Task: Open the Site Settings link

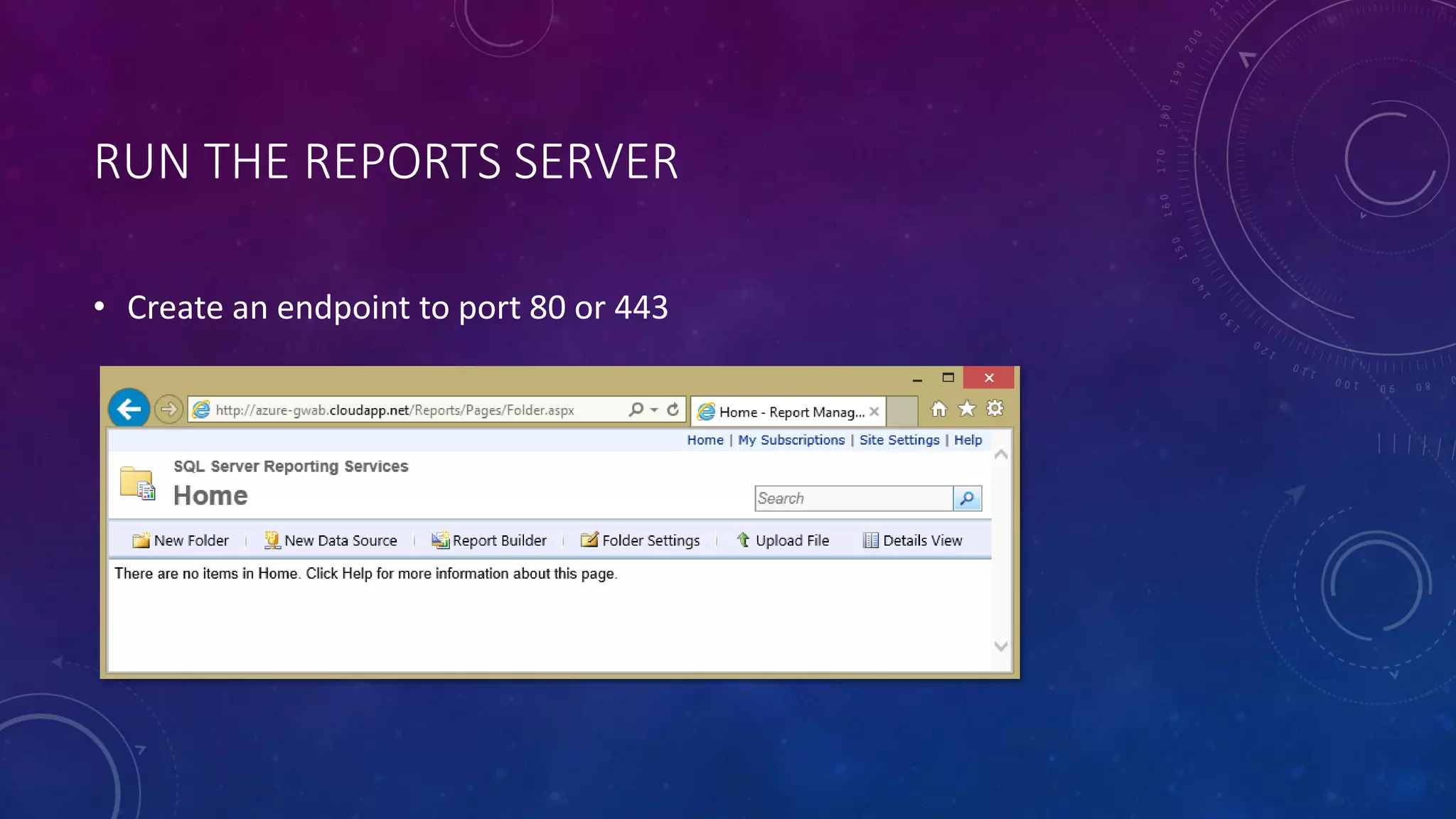Action: click(x=899, y=440)
